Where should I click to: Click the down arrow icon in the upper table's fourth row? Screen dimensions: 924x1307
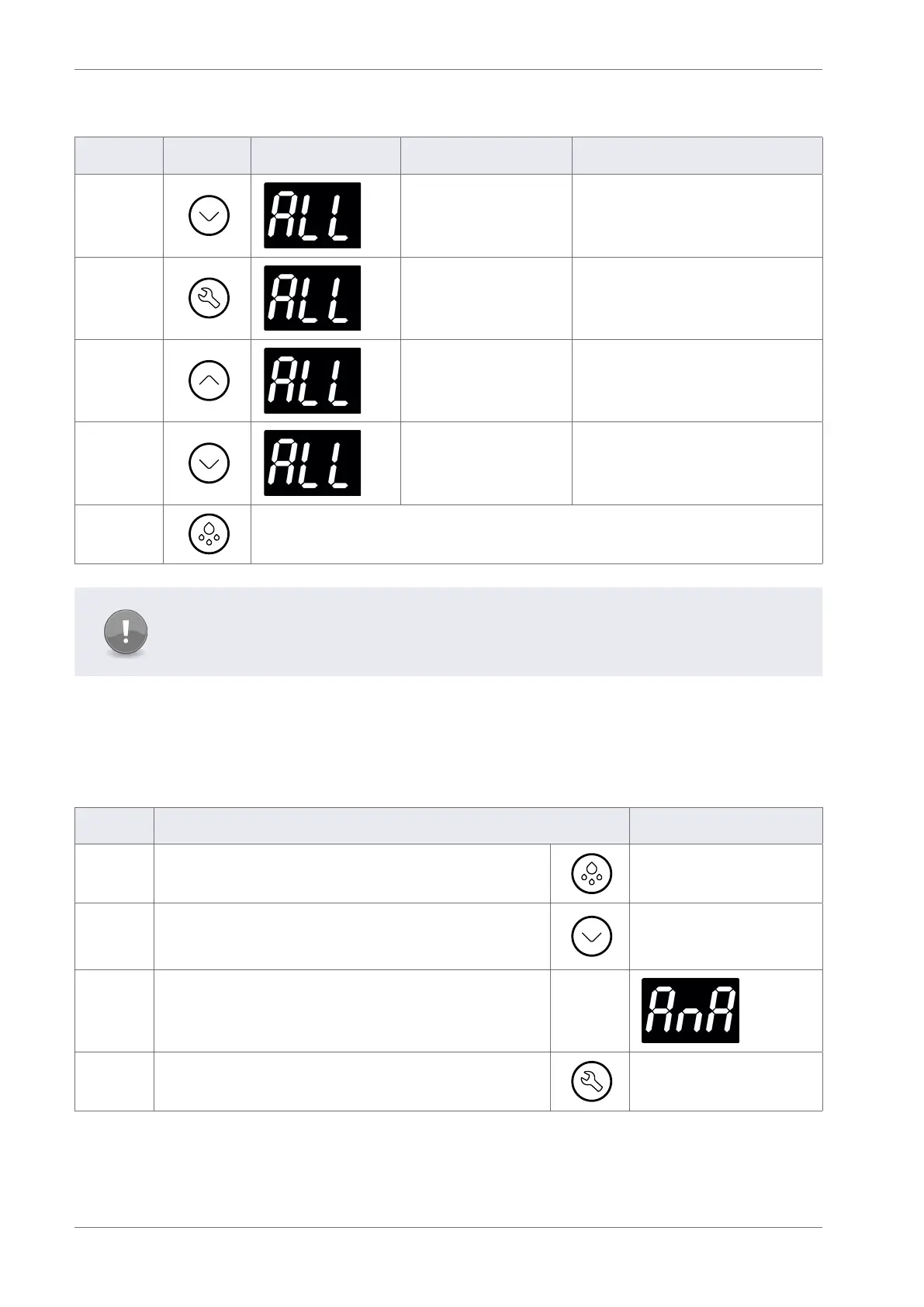pos(209,463)
